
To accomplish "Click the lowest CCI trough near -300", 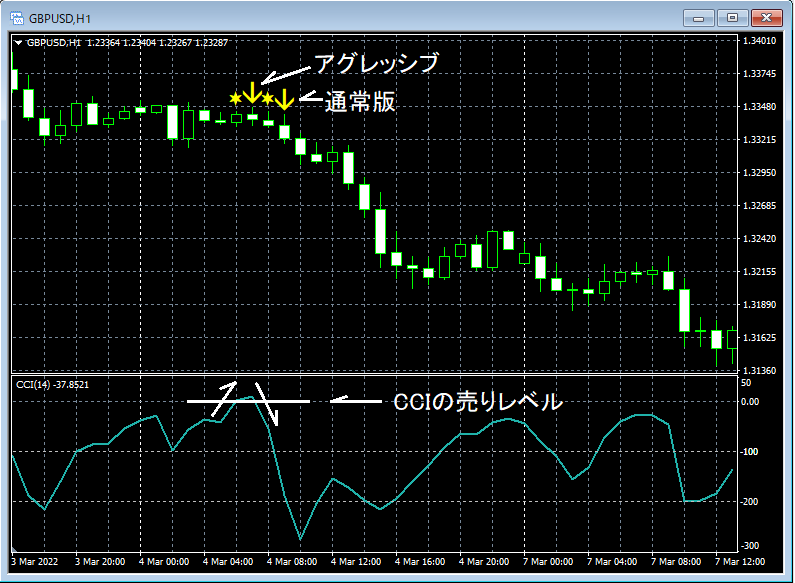I will coord(300,539).
